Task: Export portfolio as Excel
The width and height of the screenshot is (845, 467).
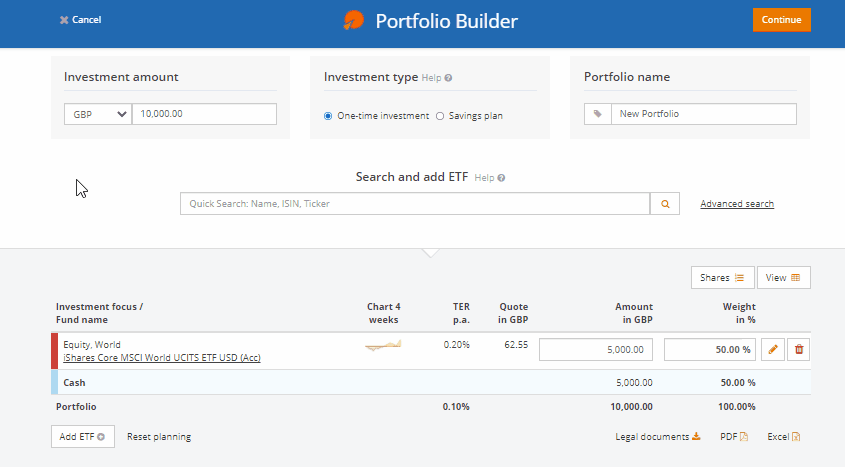Action: point(784,437)
